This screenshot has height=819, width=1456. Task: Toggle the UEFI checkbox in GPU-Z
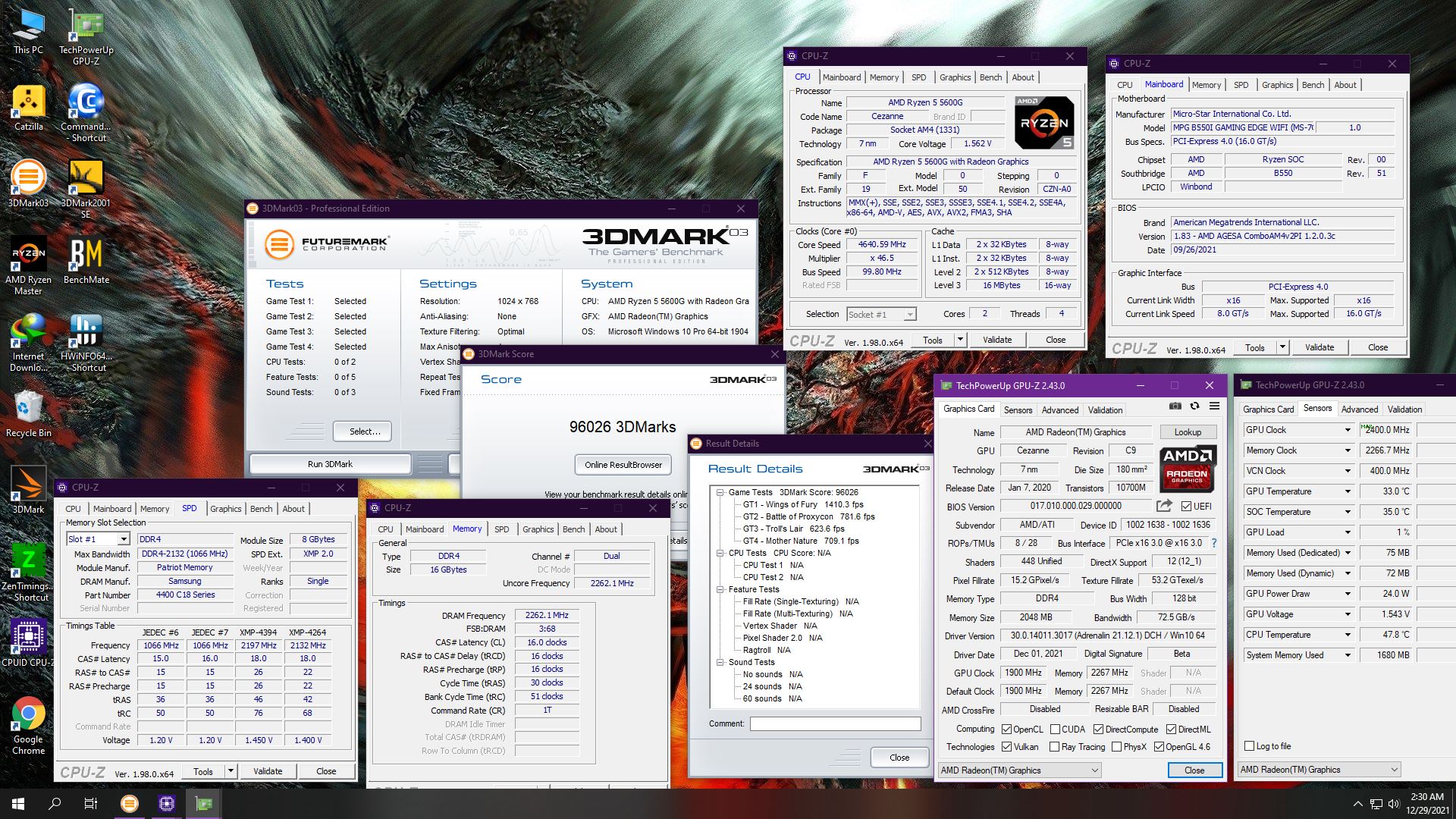1186,507
